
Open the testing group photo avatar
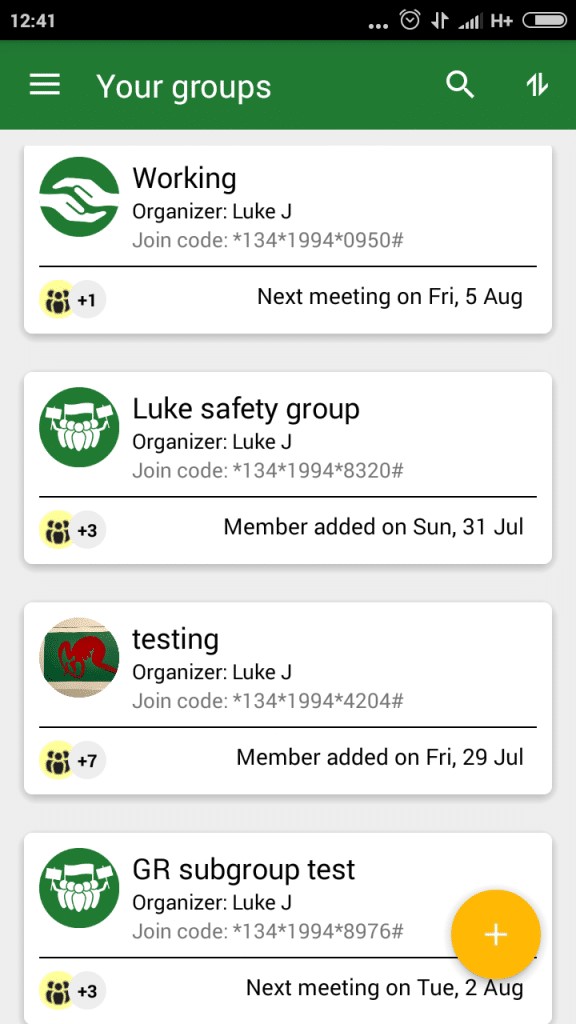coord(79,658)
